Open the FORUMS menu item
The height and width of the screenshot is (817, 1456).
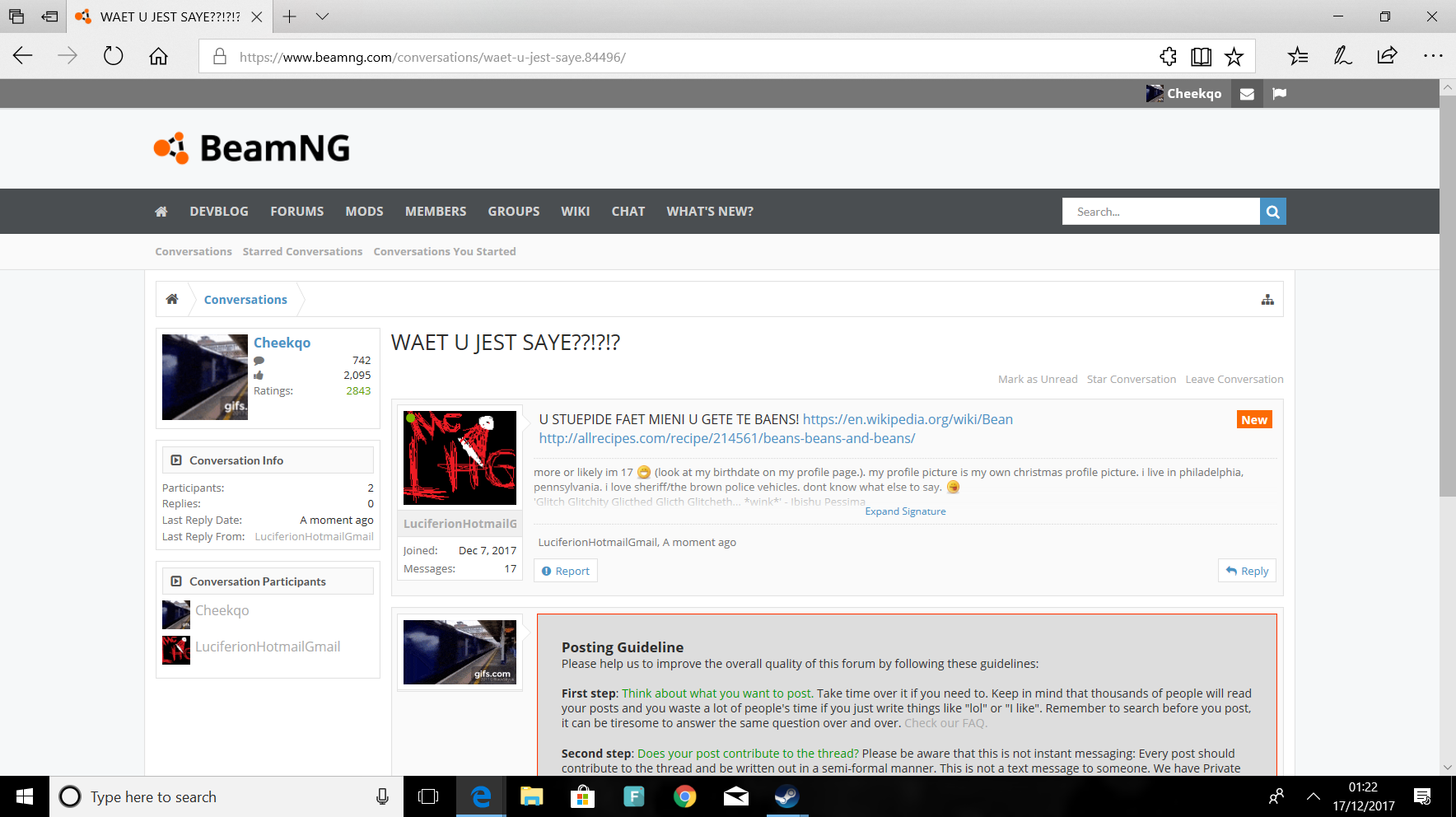coord(297,212)
